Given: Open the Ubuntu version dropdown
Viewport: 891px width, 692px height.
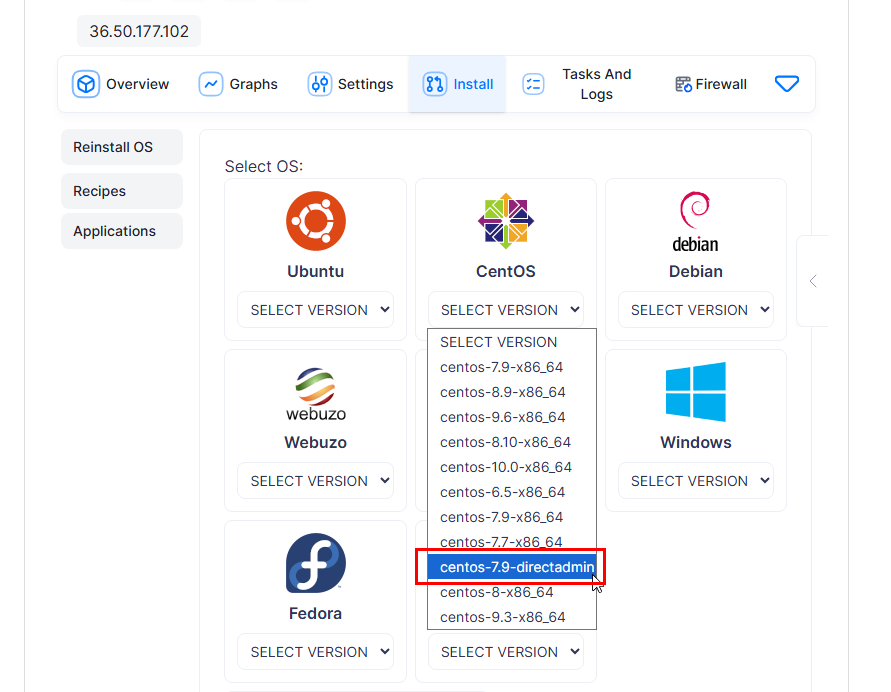Looking at the screenshot, I should coord(316,310).
